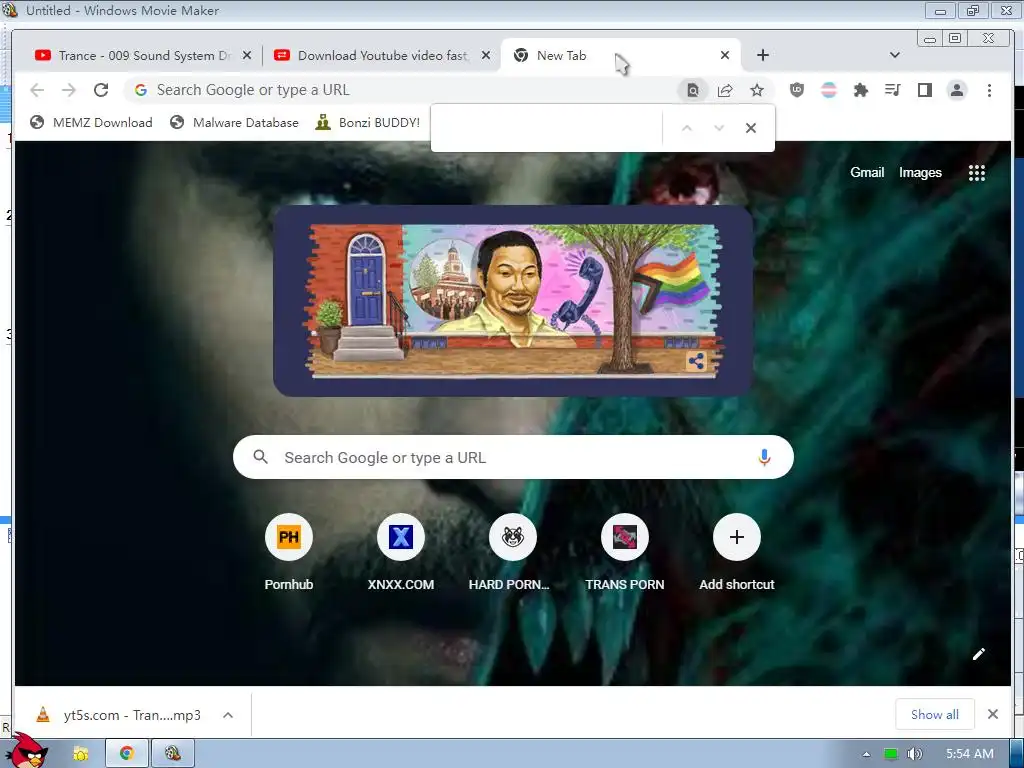Share the Google Doodle using its share icon

[x=696, y=361]
